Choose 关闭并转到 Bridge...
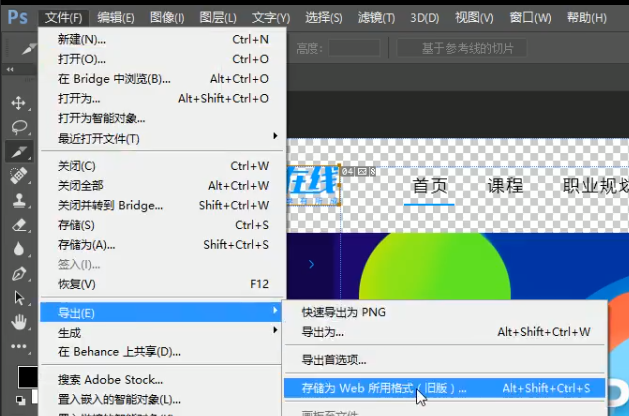Screen dimensions: 629x416 point(162,205)
